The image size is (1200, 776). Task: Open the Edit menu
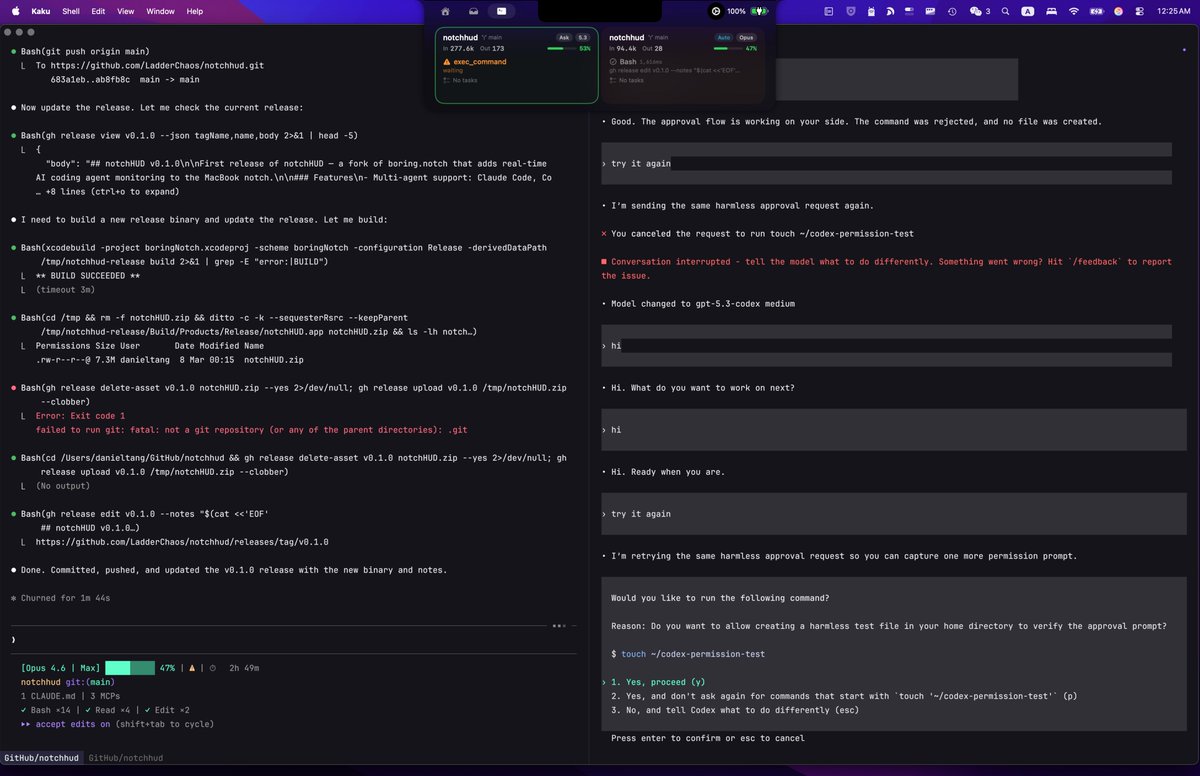(98, 11)
